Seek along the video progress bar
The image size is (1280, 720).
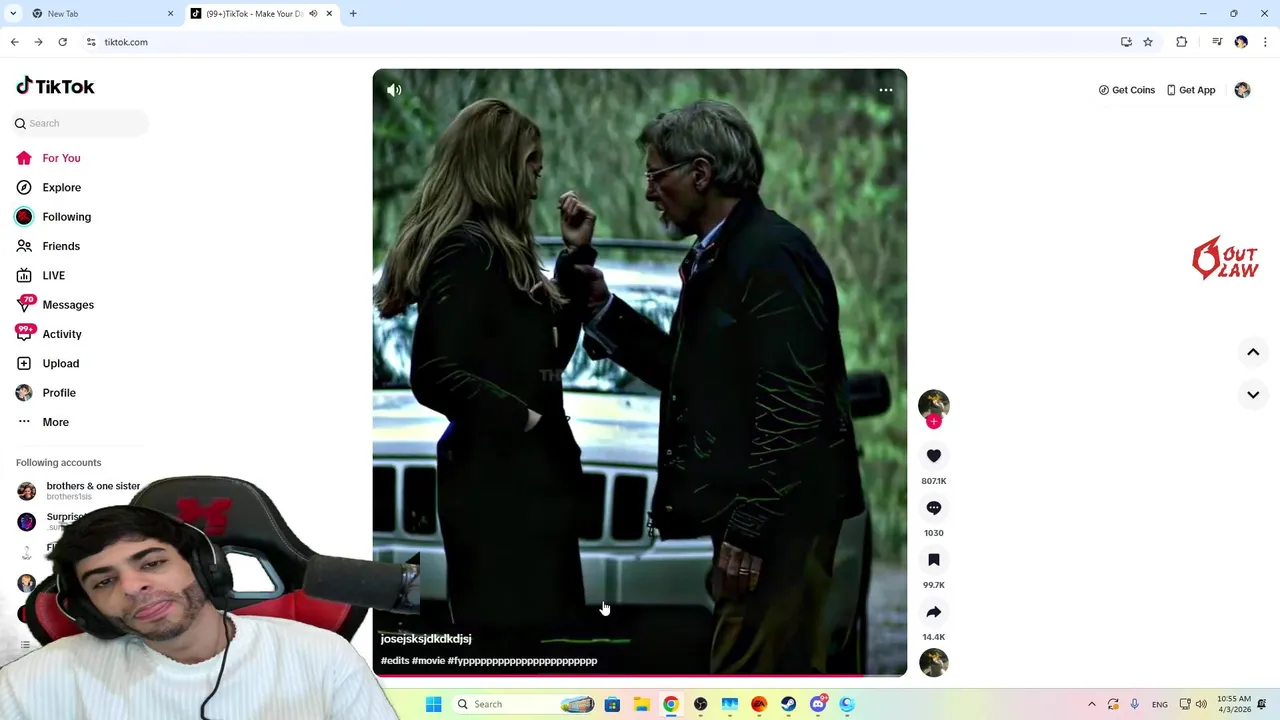[x=640, y=676]
